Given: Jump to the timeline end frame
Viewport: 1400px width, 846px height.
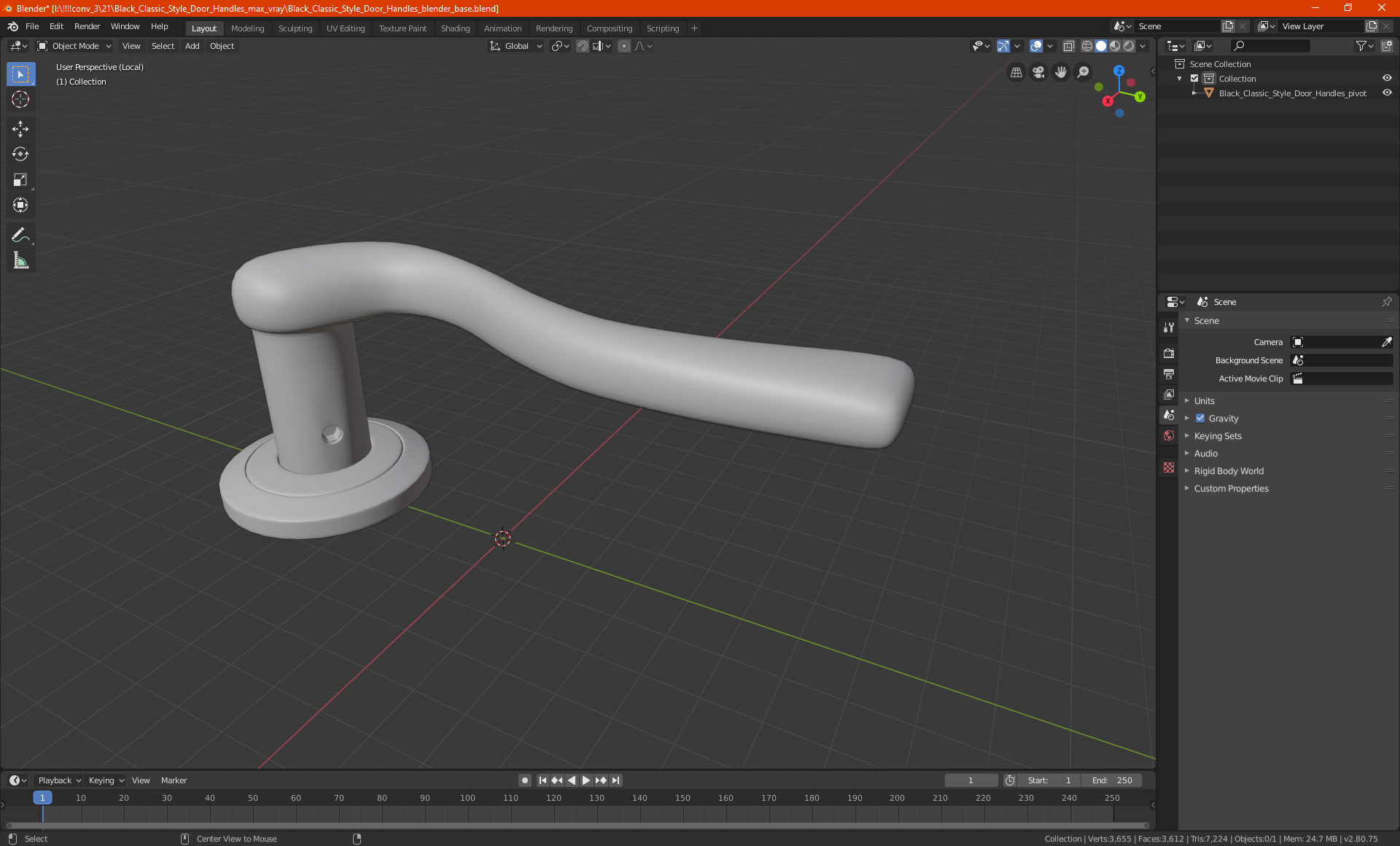Looking at the screenshot, I should pos(615,780).
